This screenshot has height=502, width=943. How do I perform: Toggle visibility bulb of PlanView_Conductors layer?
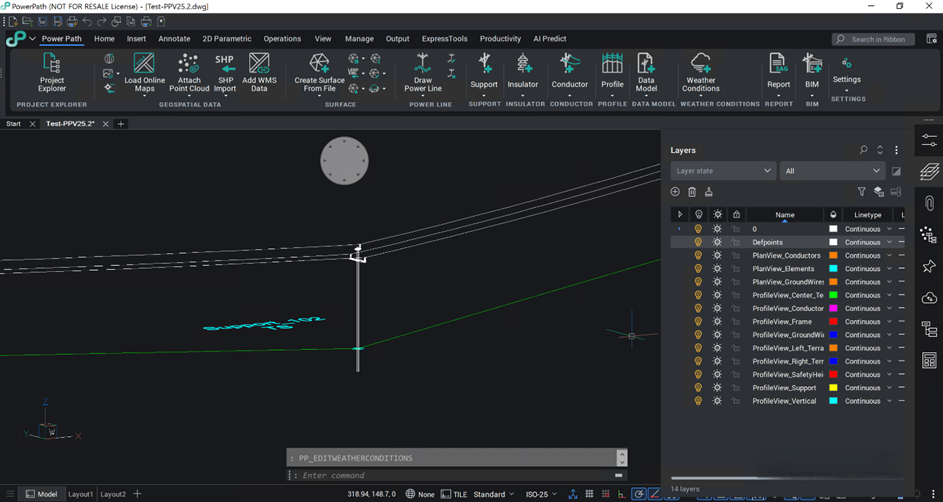click(x=698, y=256)
